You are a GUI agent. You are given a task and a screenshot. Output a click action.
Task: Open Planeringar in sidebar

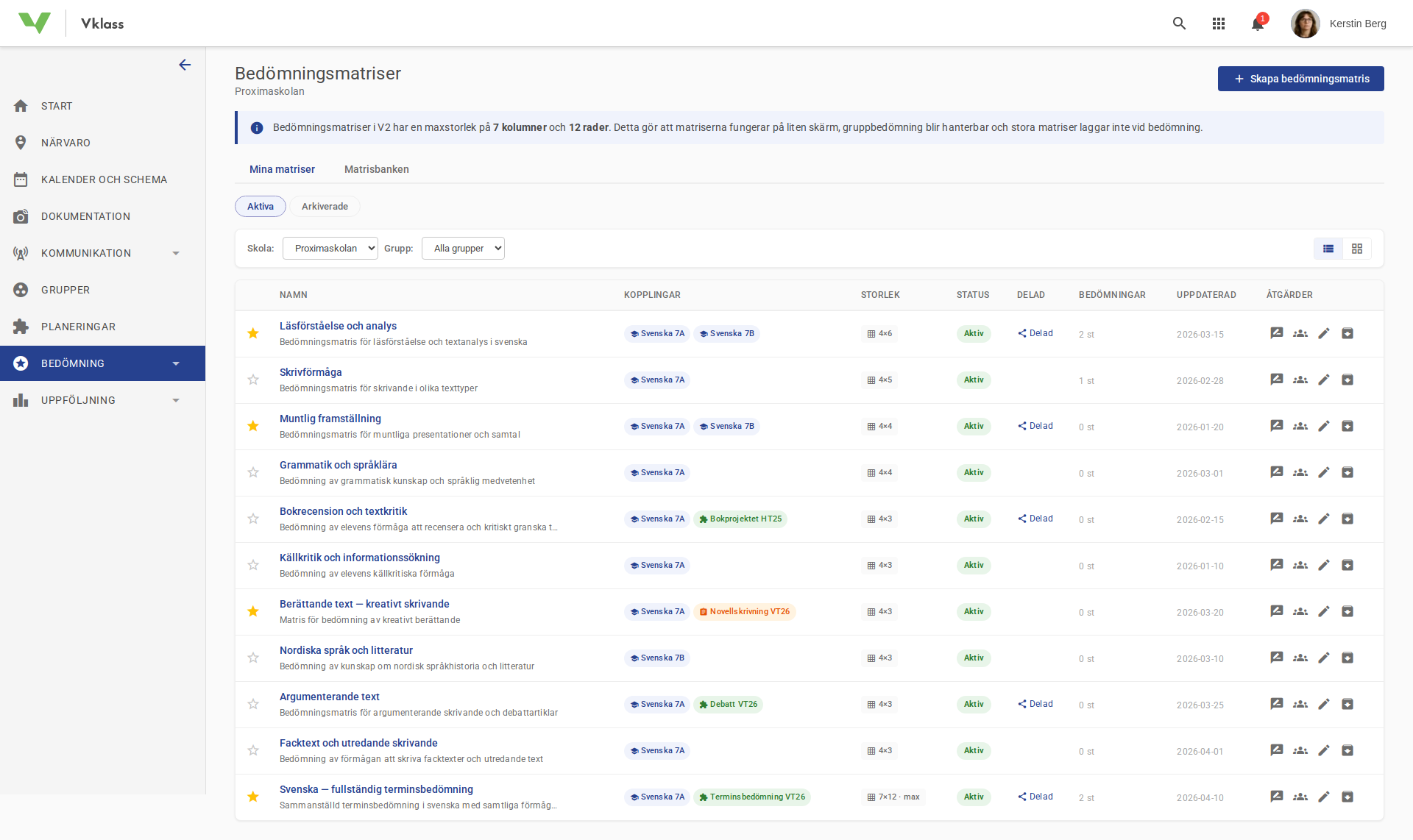[x=102, y=327]
